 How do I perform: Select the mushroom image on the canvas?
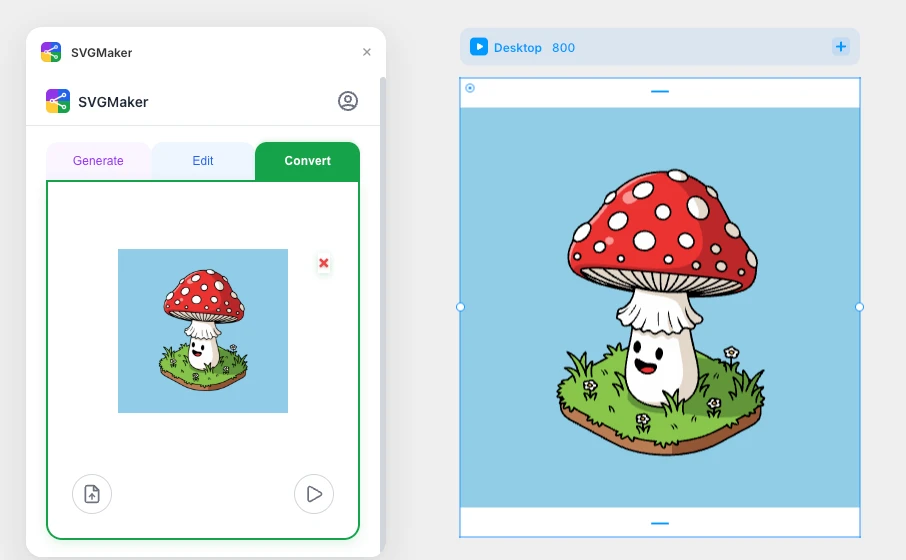[x=660, y=307]
